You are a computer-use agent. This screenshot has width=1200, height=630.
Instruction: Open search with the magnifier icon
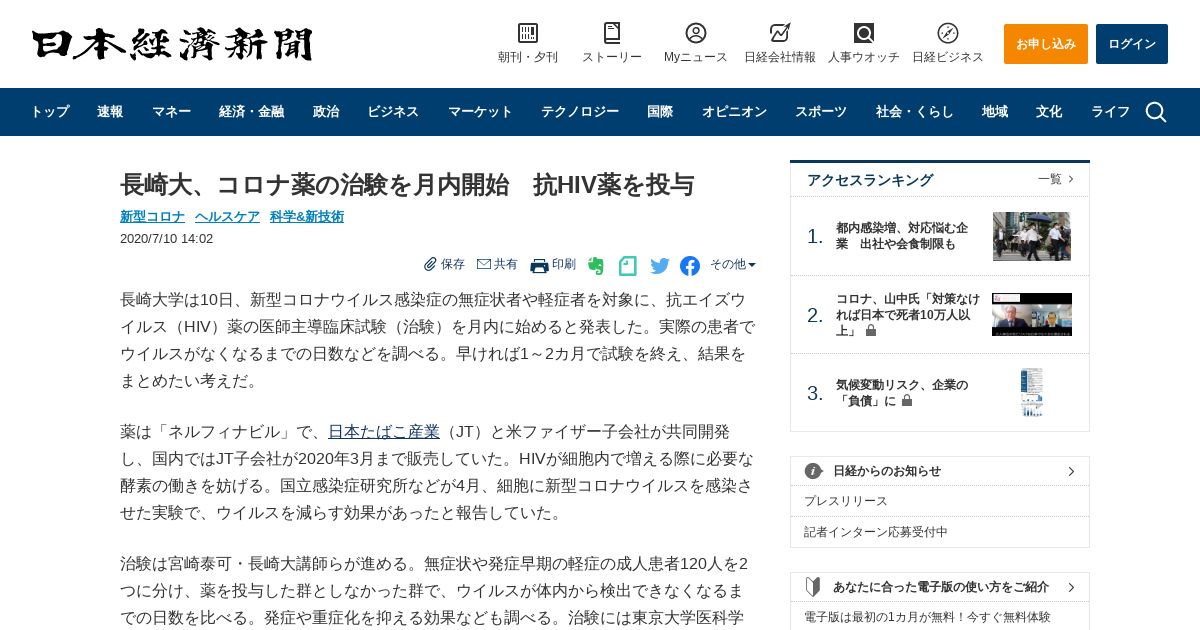(1156, 112)
